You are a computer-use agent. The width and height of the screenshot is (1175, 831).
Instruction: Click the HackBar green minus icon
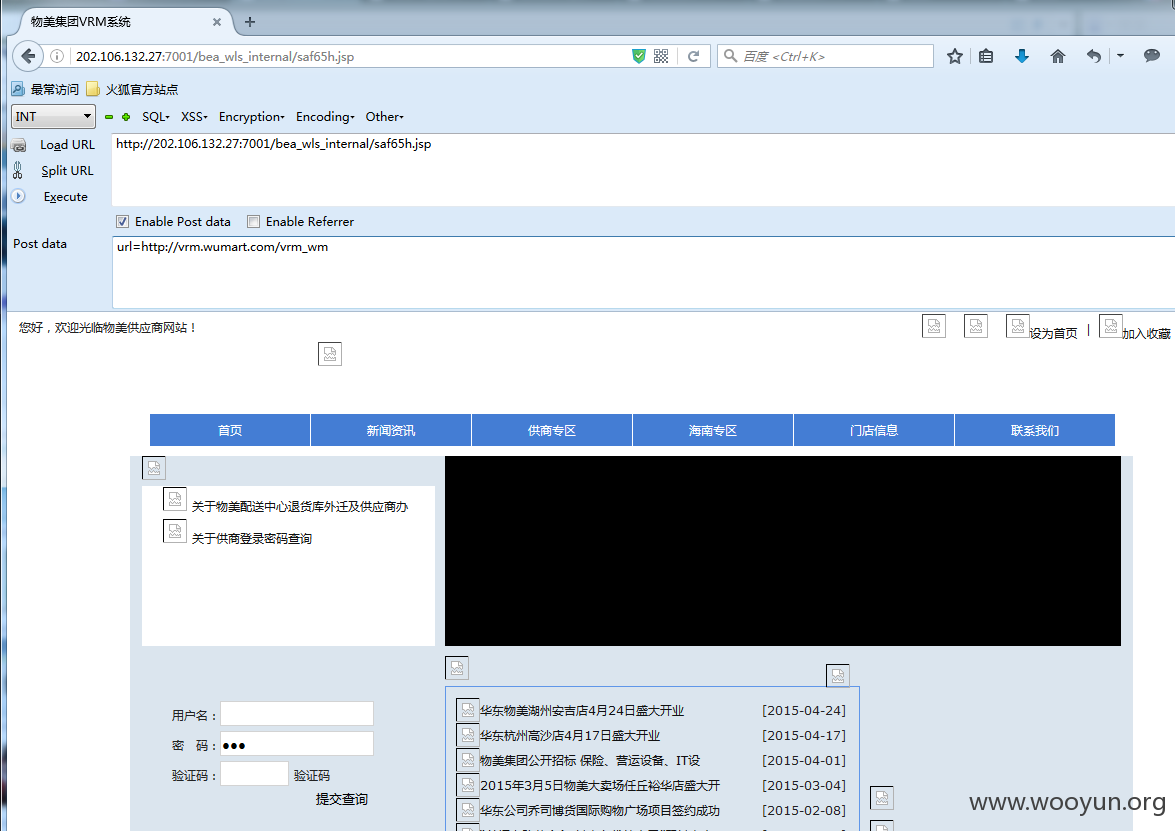109,117
